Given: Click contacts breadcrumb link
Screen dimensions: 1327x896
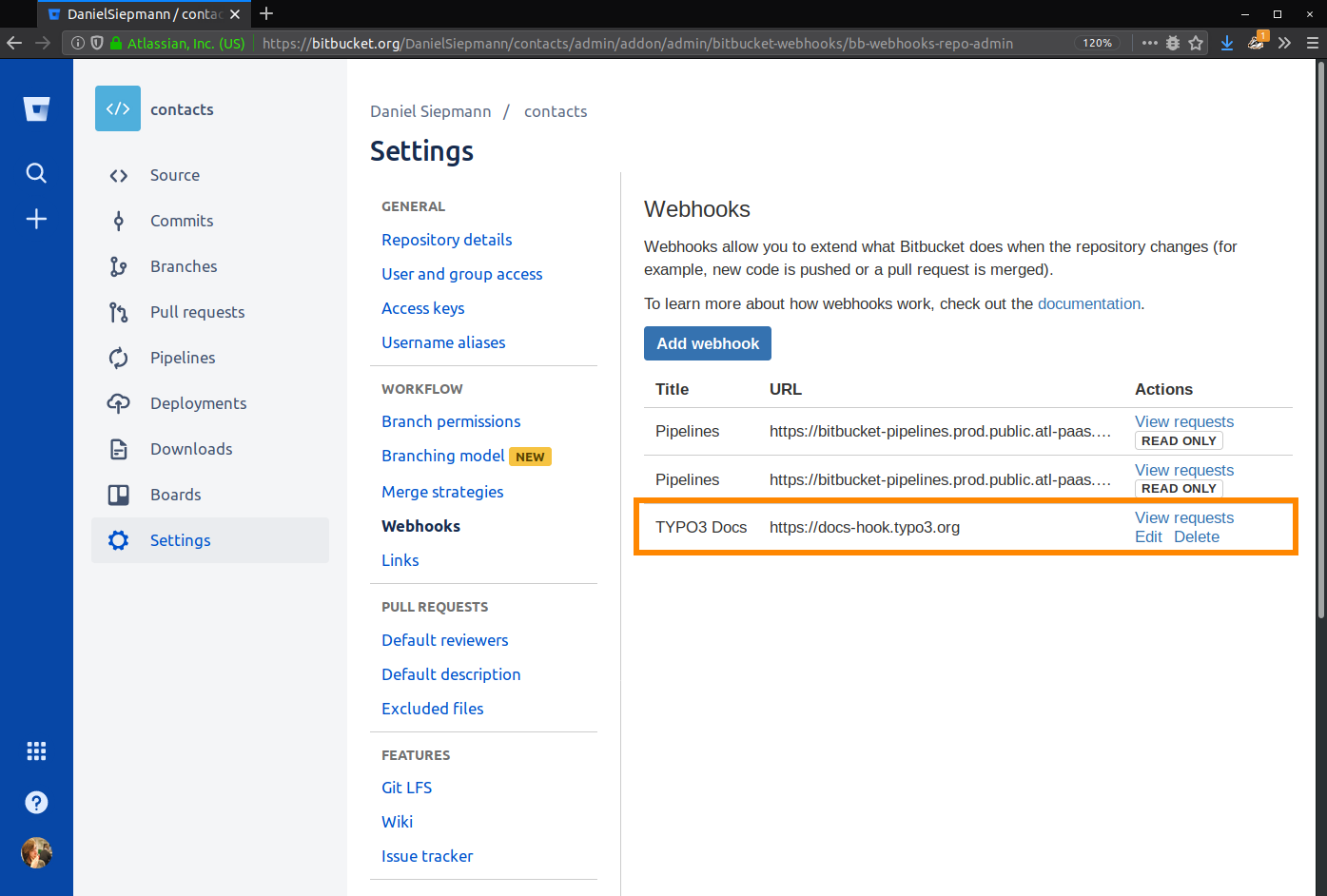Looking at the screenshot, I should (556, 111).
